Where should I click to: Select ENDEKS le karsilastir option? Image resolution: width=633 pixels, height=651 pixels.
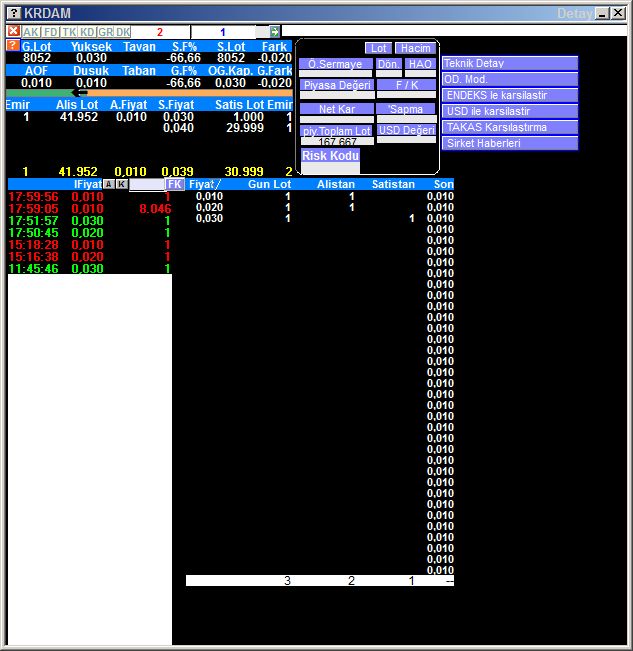coord(509,95)
